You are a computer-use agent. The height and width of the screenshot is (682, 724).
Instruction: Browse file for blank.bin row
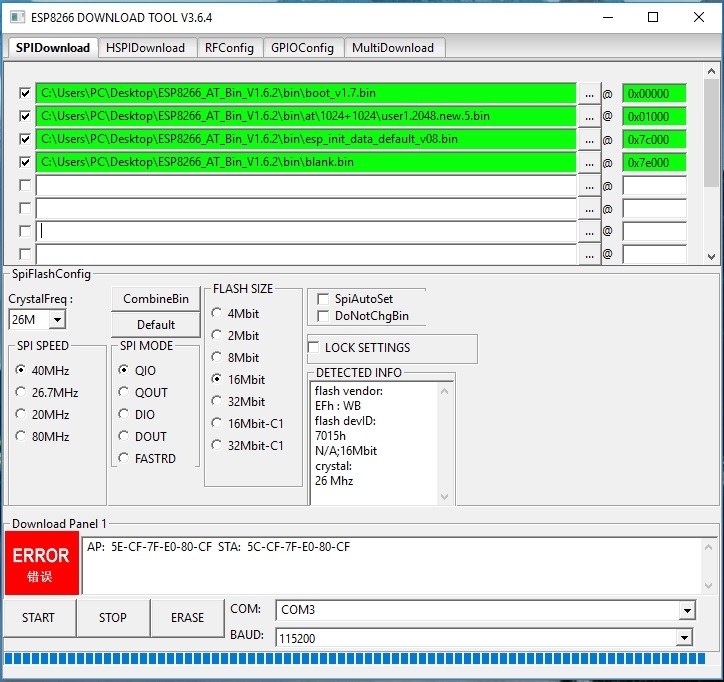pos(589,163)
